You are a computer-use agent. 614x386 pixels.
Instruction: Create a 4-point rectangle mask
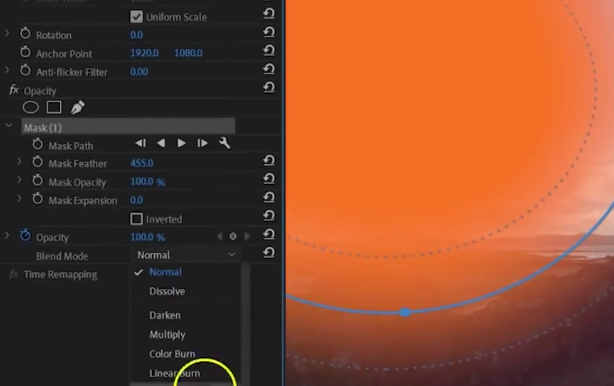[x=54, y=107]
